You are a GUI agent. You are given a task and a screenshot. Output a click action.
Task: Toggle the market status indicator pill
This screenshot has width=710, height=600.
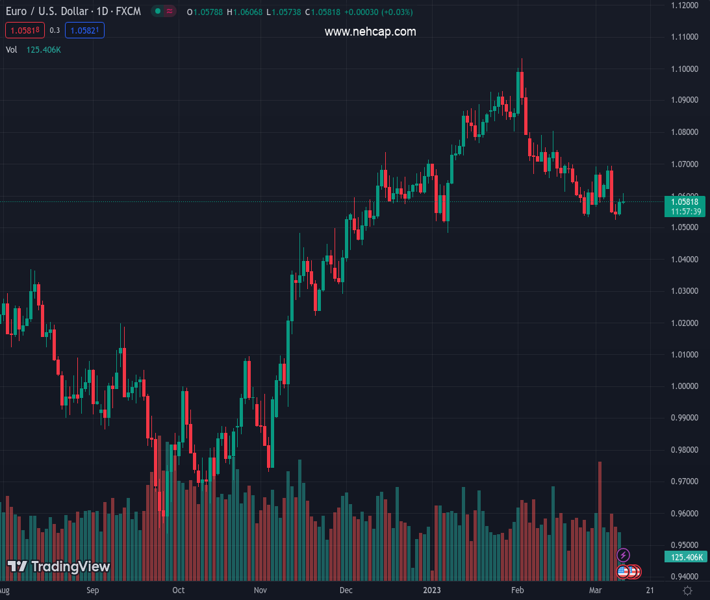[x=160, y=12]
